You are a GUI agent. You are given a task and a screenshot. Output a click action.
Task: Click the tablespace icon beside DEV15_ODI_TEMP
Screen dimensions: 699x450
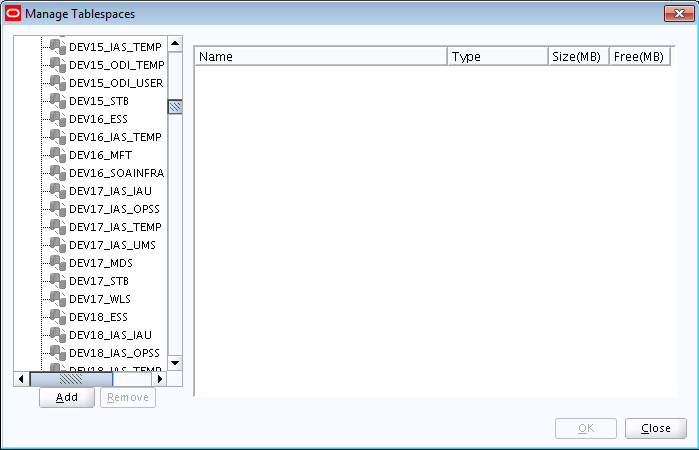coord(58,65)
